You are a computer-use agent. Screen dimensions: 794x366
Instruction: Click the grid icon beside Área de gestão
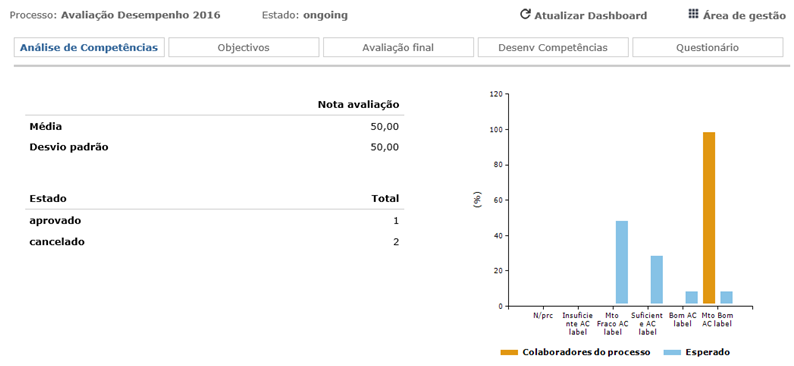coord(693,14)
